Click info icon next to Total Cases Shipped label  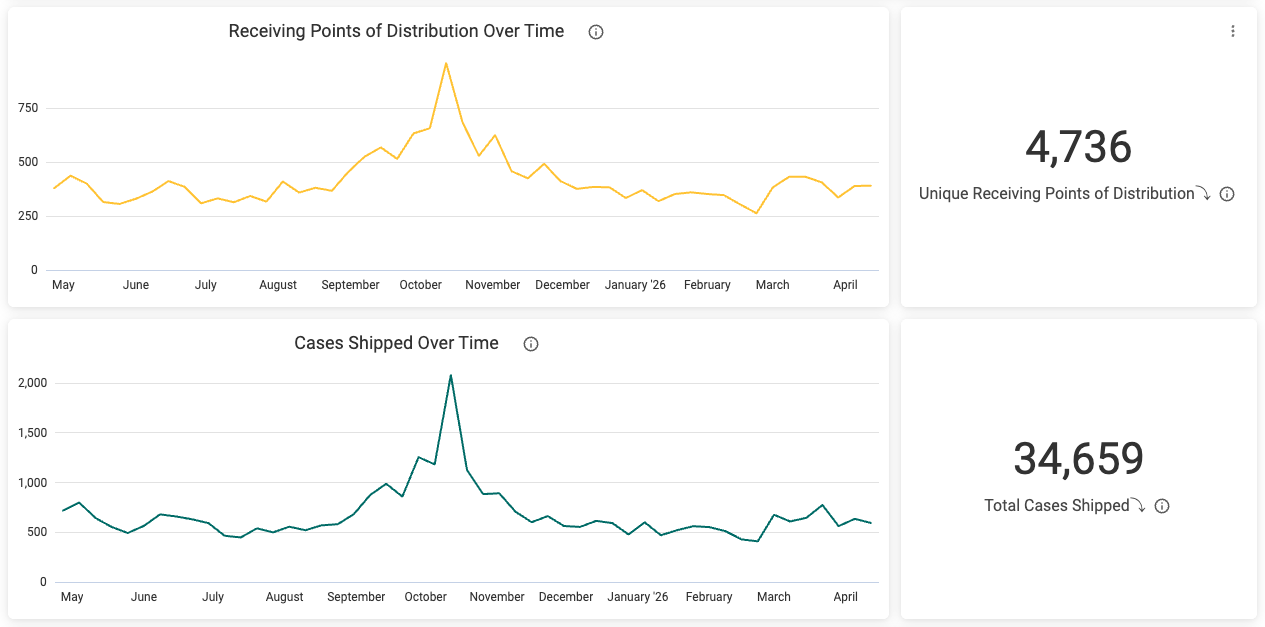click(x=1162, y=506)
